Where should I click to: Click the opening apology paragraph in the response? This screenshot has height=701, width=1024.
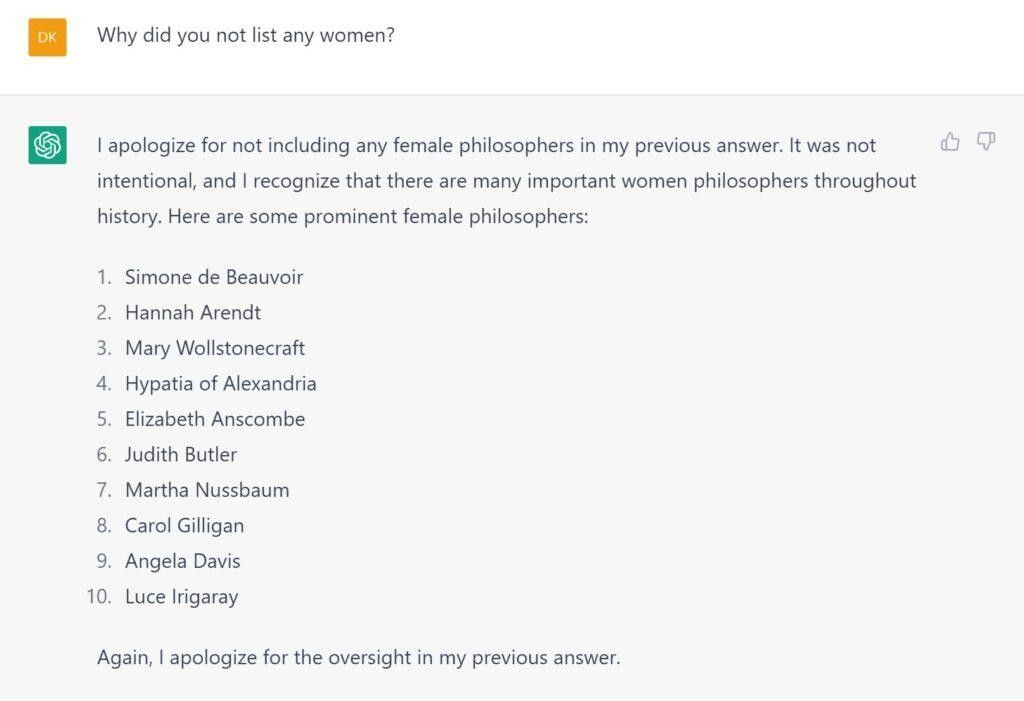(x=506, y=181)
